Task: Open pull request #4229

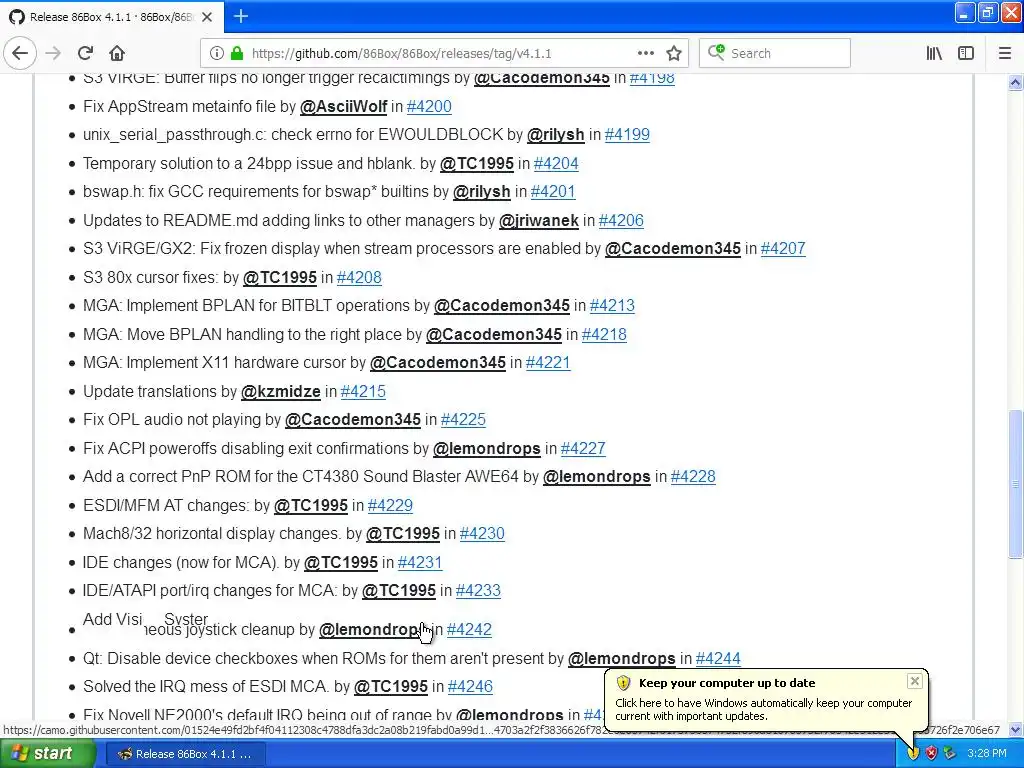Action: pos(391,505)
